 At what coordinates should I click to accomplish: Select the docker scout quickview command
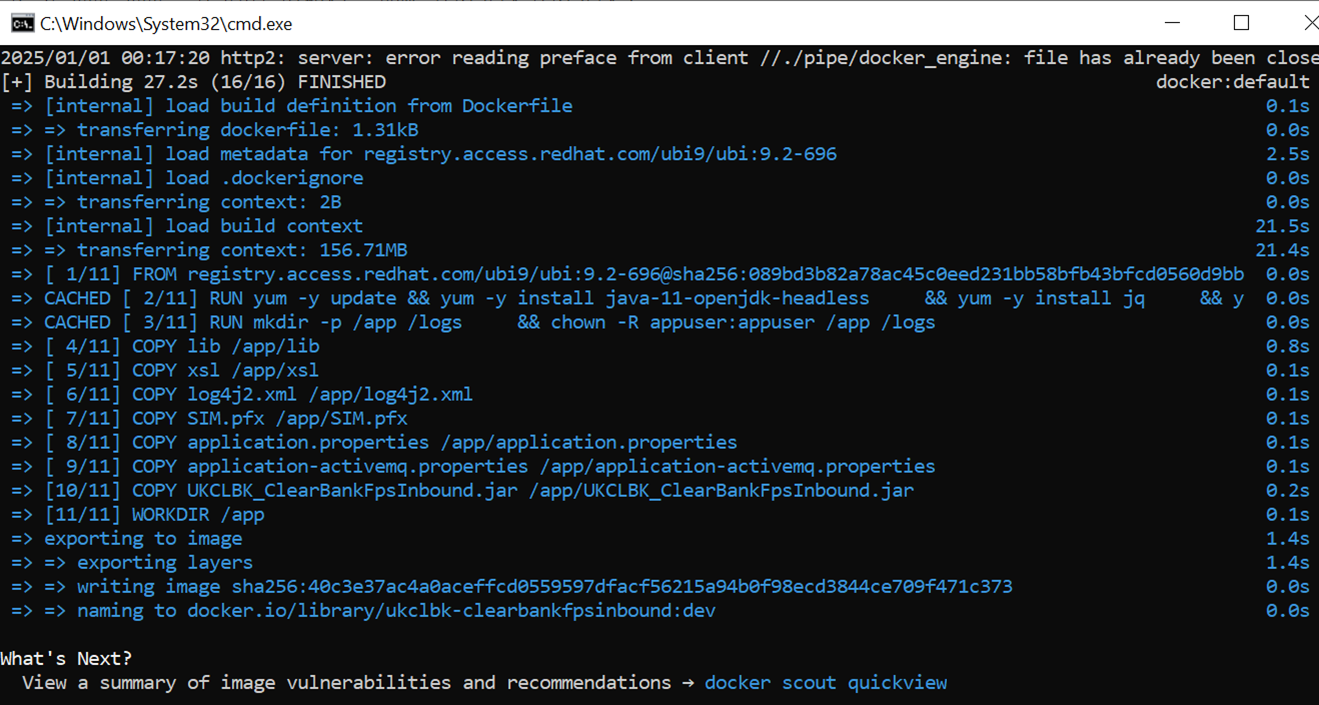827,682
